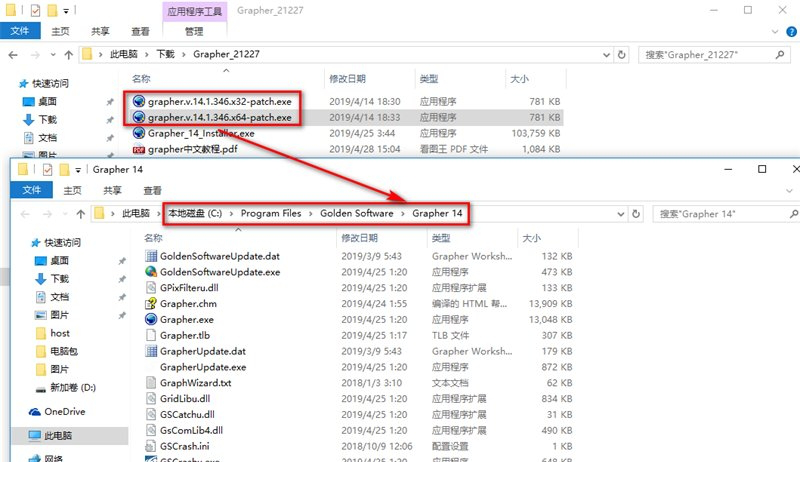Select GrapherUpdate.exe file name

(203, 367)
